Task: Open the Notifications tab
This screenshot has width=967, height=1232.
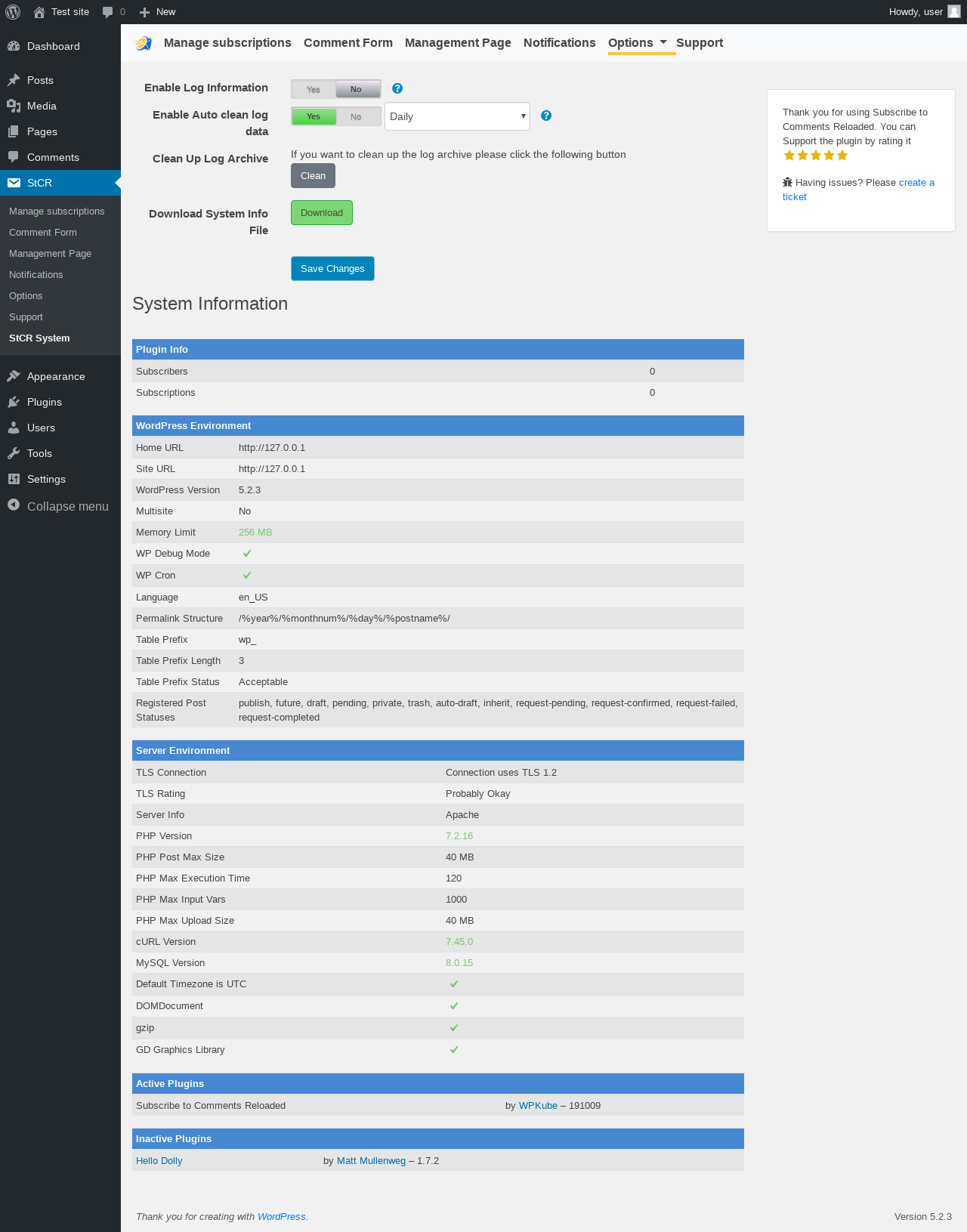Action: [x=559, y=43]
